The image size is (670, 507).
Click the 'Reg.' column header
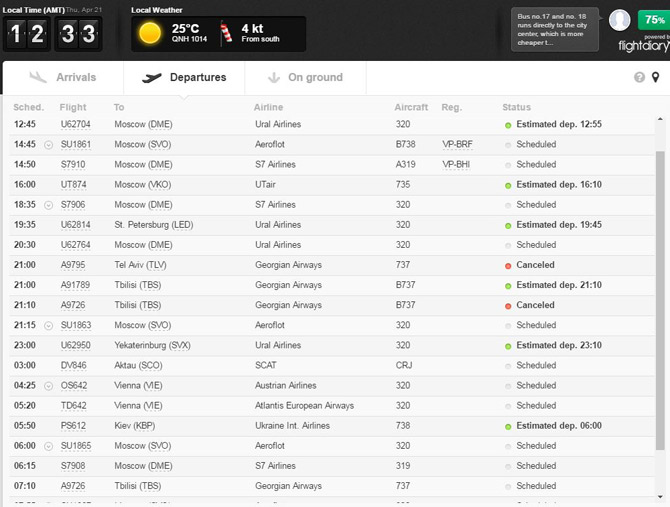pyautogui.click(x=452, y=107)
